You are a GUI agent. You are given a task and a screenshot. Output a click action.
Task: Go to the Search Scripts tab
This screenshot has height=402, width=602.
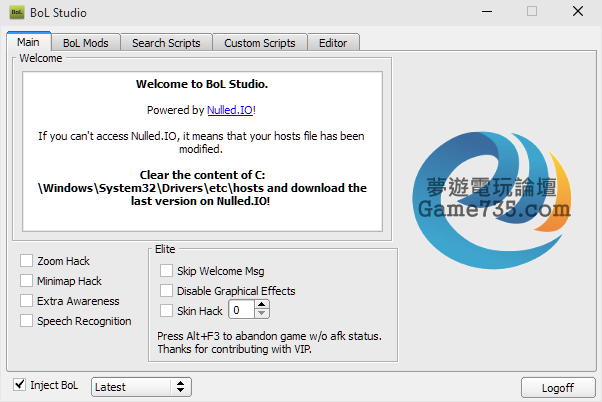(x=166, y=43)
